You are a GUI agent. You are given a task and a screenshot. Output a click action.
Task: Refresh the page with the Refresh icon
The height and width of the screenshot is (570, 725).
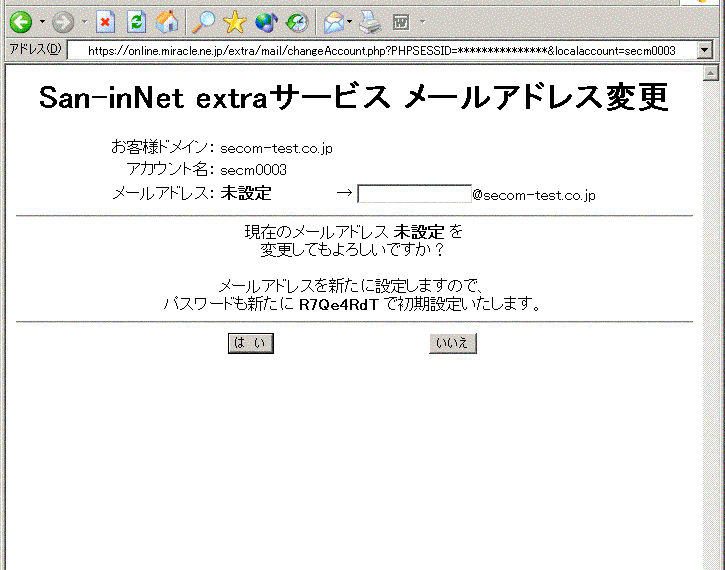(137, 21)
